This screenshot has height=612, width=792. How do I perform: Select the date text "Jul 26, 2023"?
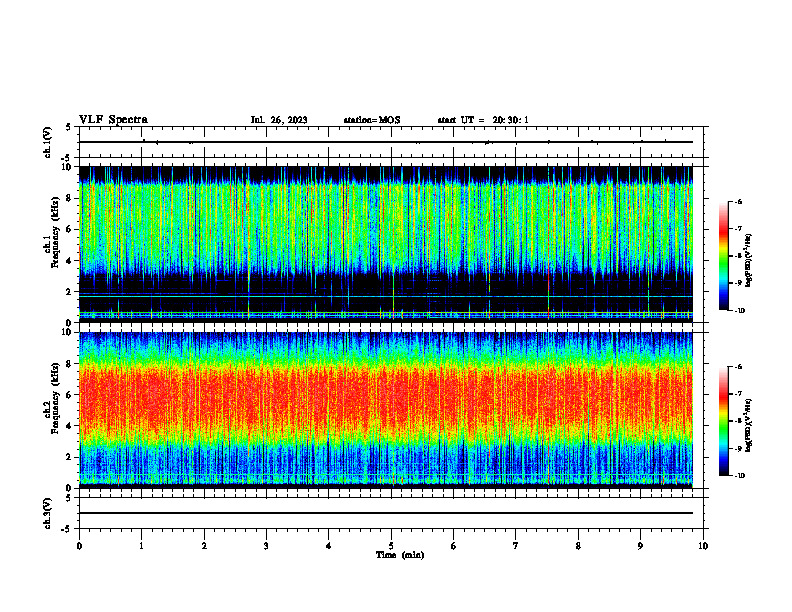click(279, 120)
